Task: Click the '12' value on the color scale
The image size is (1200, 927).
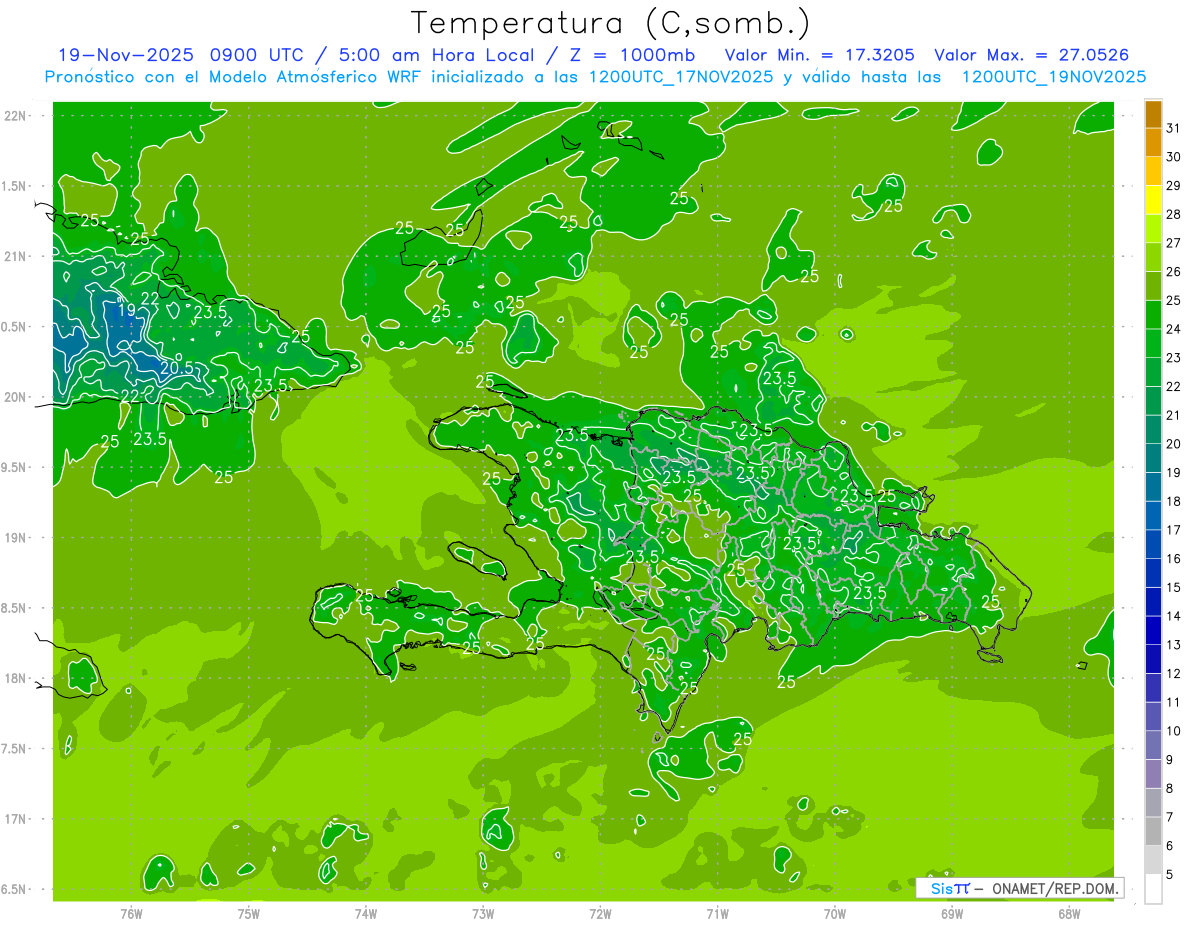Action: (1174, 673)
